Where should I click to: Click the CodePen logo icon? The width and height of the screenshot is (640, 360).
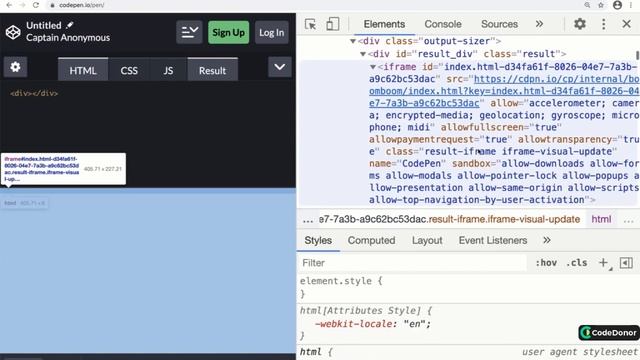coord(13,32)
